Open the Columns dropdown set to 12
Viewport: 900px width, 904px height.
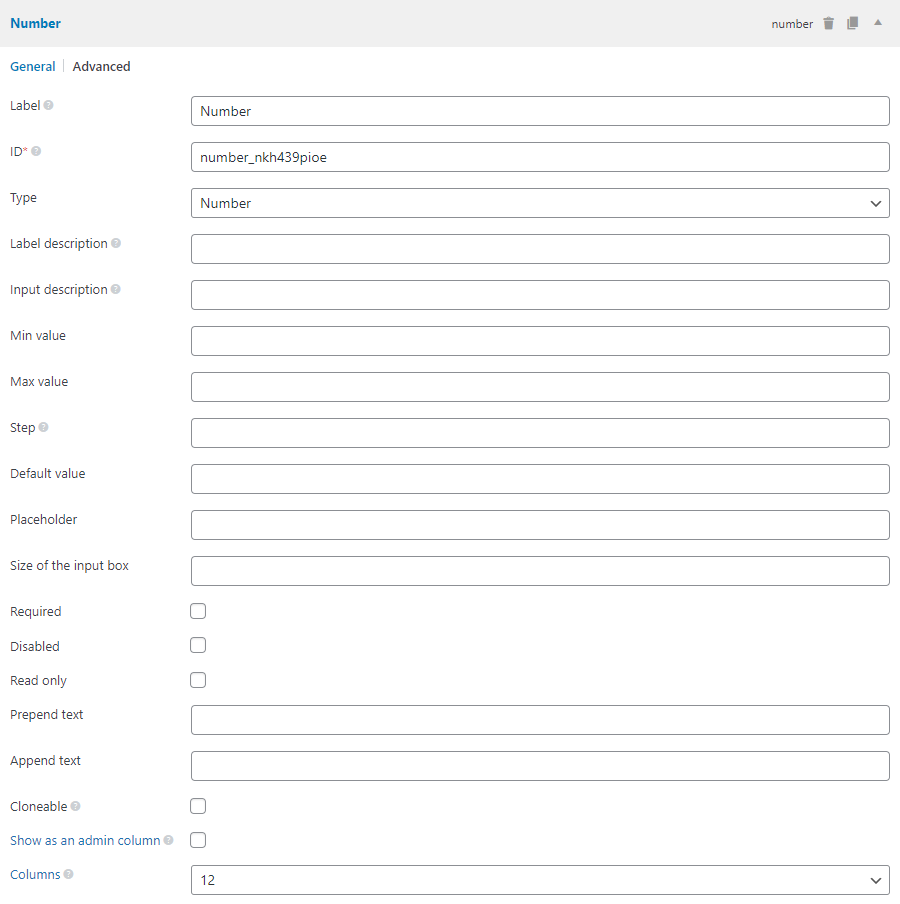(540, 880)
